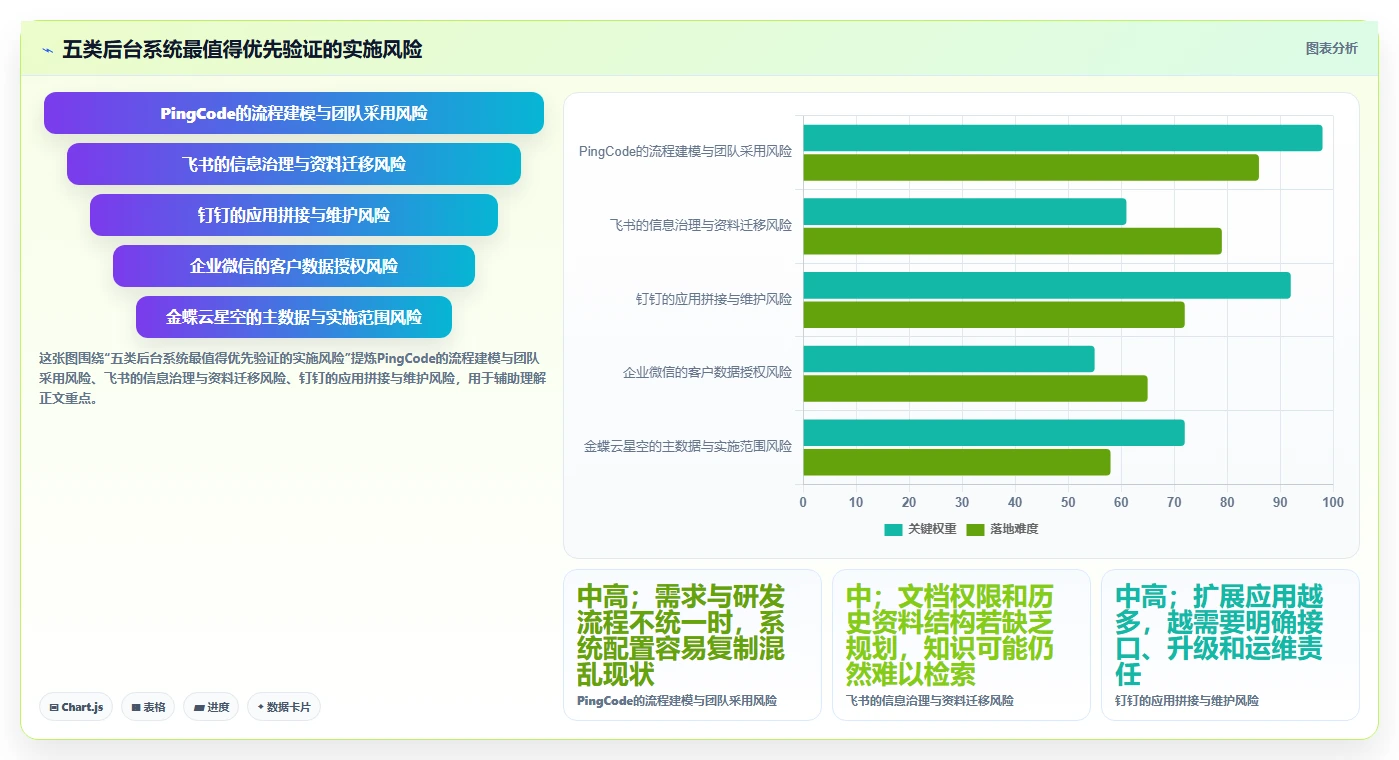The image size is (1399, 760).
Task: Toggle the 落地难度 legend swatch
Action: point(975,529)
